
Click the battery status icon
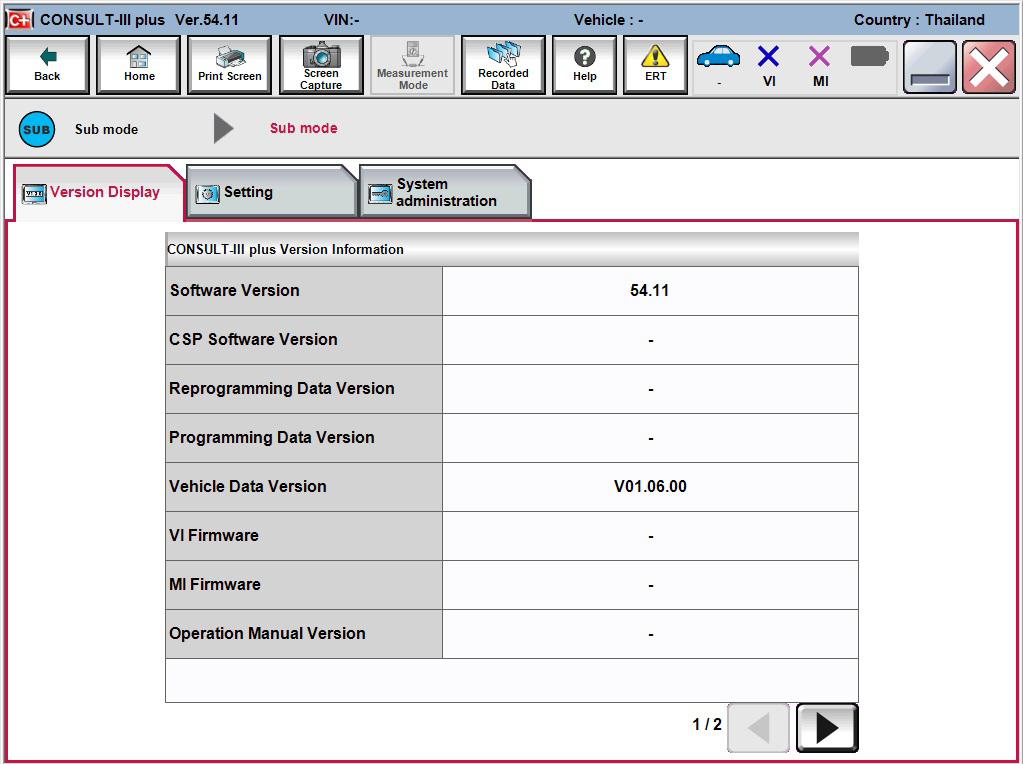(868, 58)
